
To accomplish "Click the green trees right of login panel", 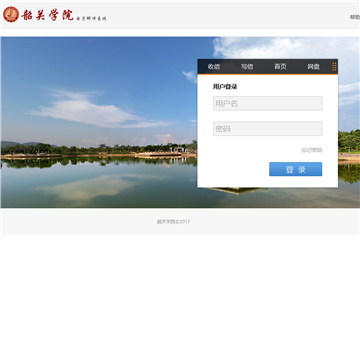I will point(349,141).
